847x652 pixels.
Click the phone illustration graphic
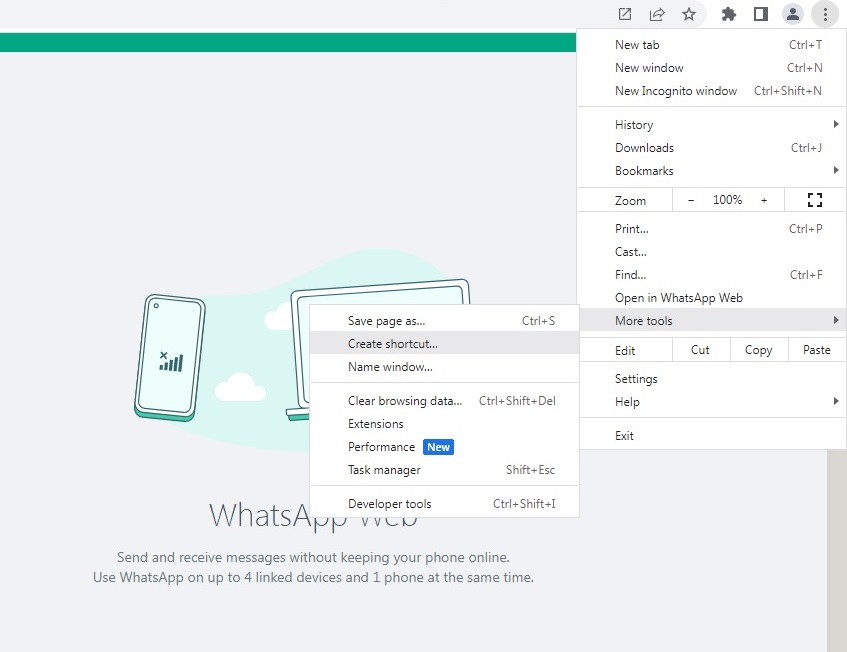pos(170,358)
